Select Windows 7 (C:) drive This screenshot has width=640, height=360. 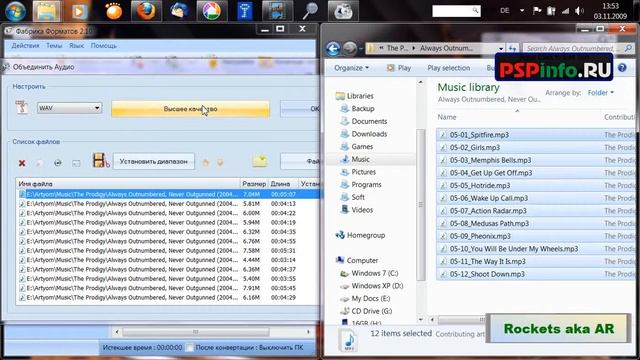(x=375, y=273)
